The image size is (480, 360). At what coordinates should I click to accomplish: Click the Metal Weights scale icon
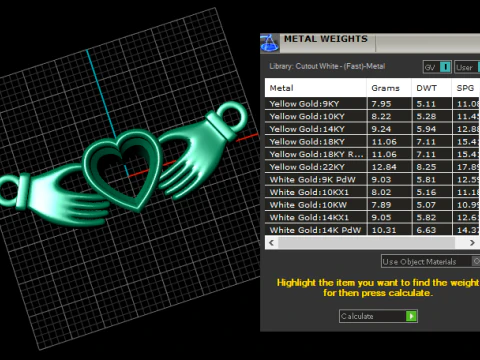[269, 43]
